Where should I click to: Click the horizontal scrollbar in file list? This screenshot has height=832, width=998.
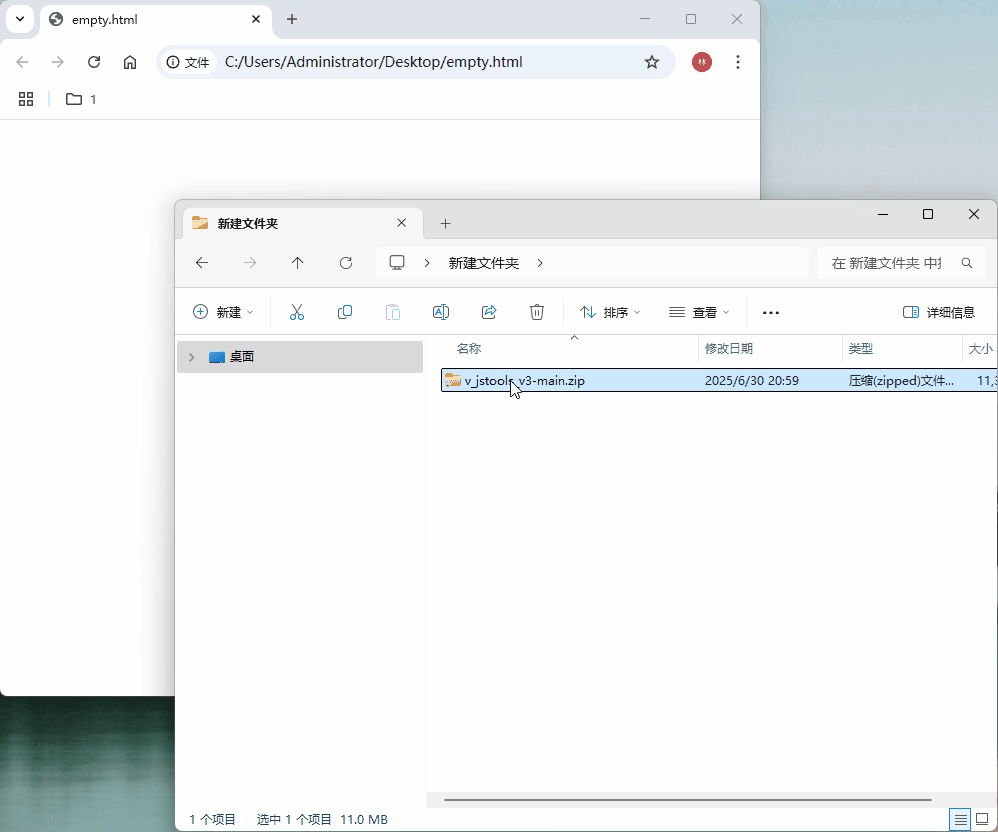[688, 800]
